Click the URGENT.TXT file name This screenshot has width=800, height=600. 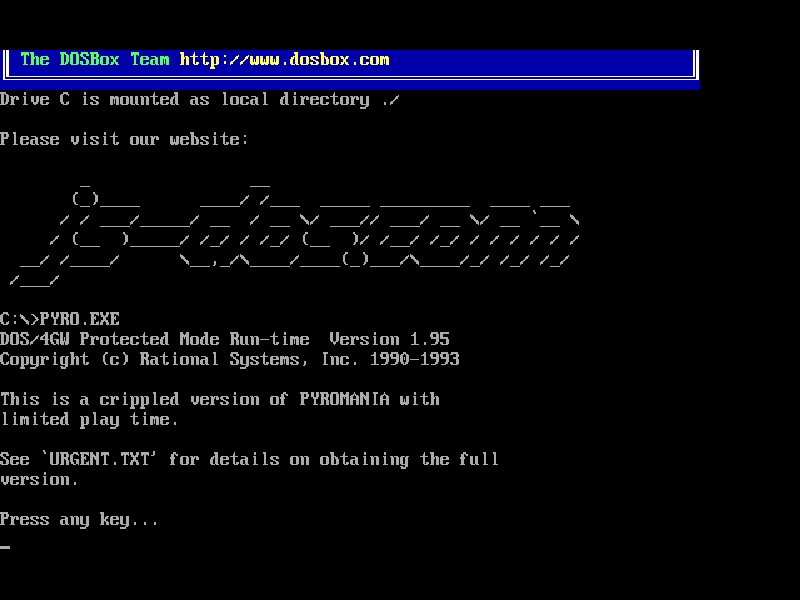[119, 459]
